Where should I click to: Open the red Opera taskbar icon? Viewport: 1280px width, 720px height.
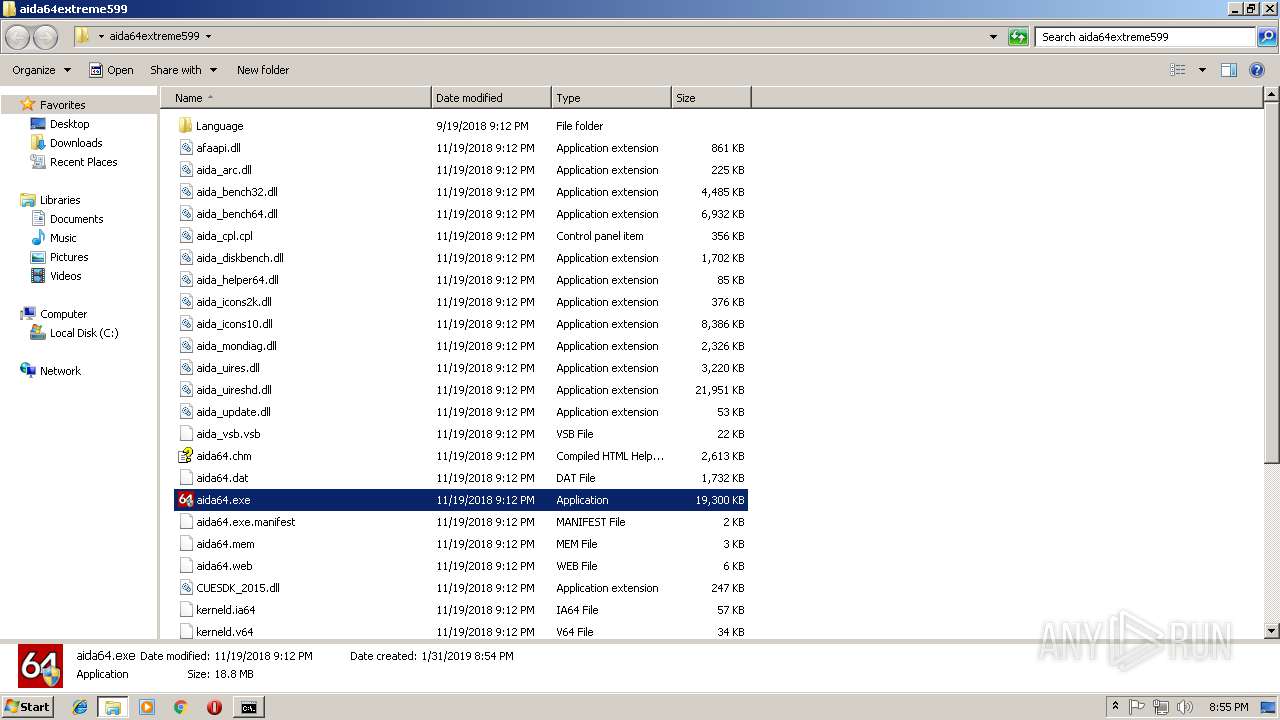pyautogui.click(x=214, y=707)
